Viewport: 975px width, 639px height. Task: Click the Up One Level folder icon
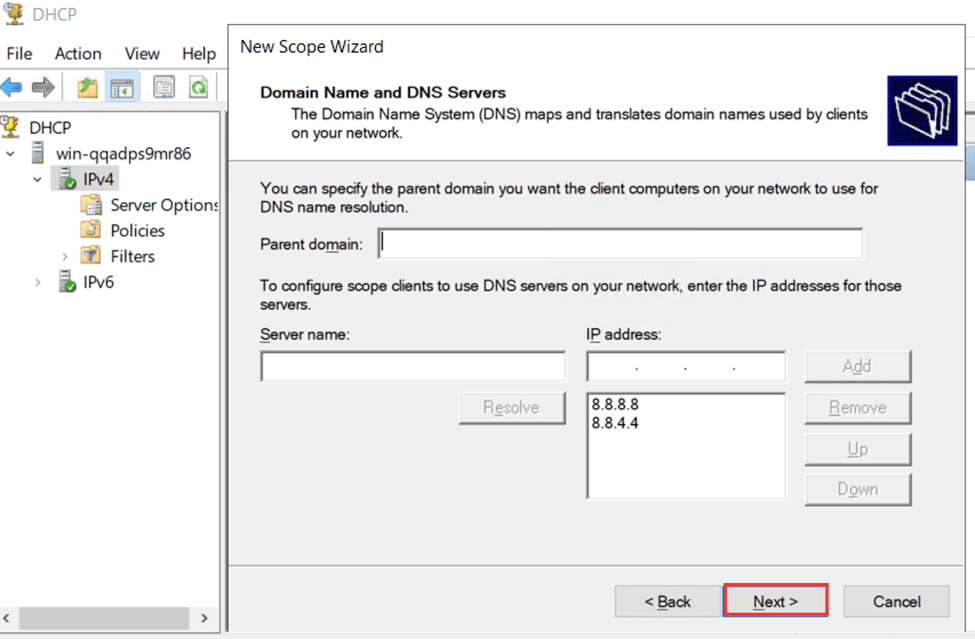pos(86,87)
